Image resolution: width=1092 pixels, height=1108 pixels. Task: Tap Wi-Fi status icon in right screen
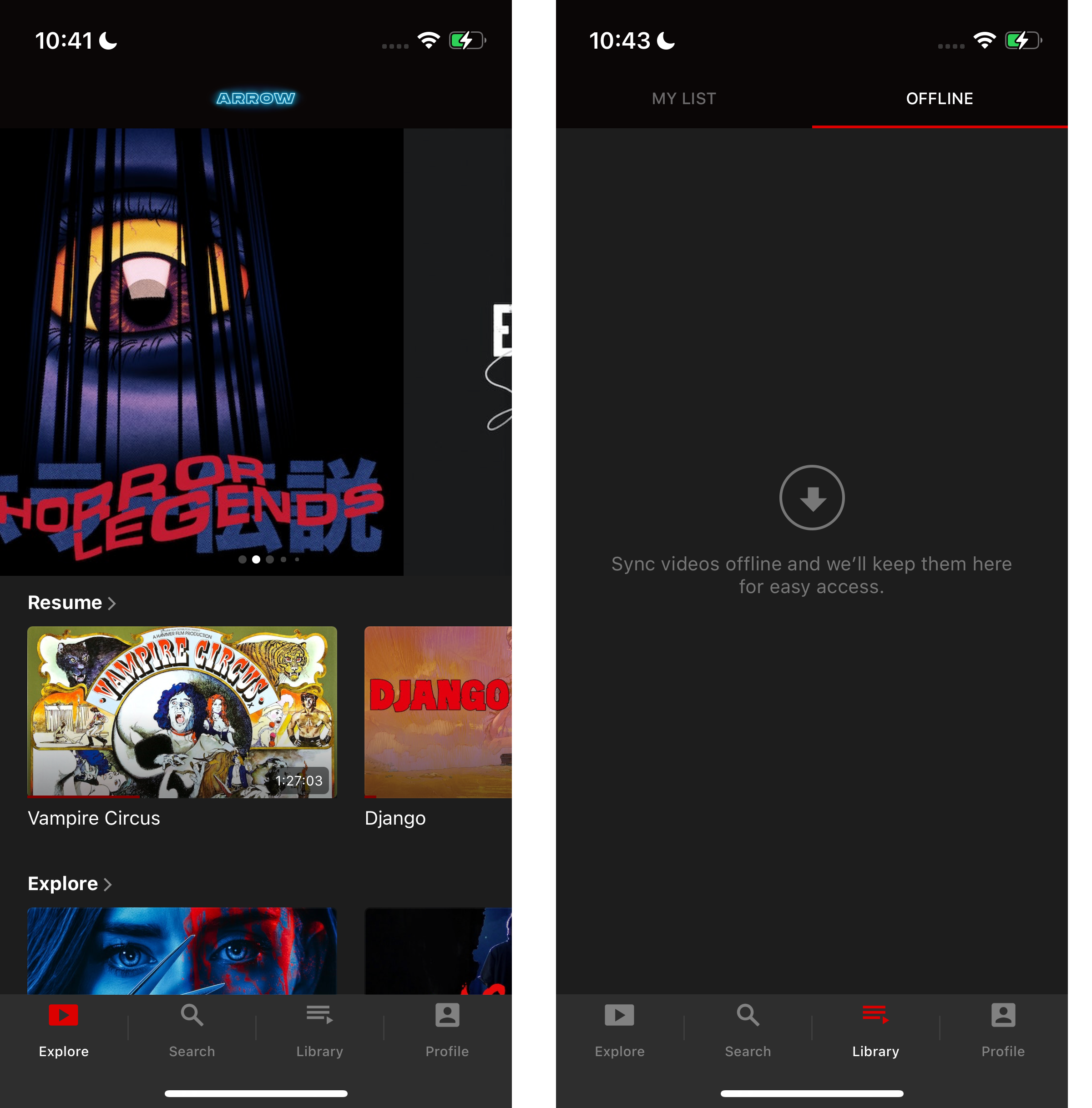click(984, 40)
